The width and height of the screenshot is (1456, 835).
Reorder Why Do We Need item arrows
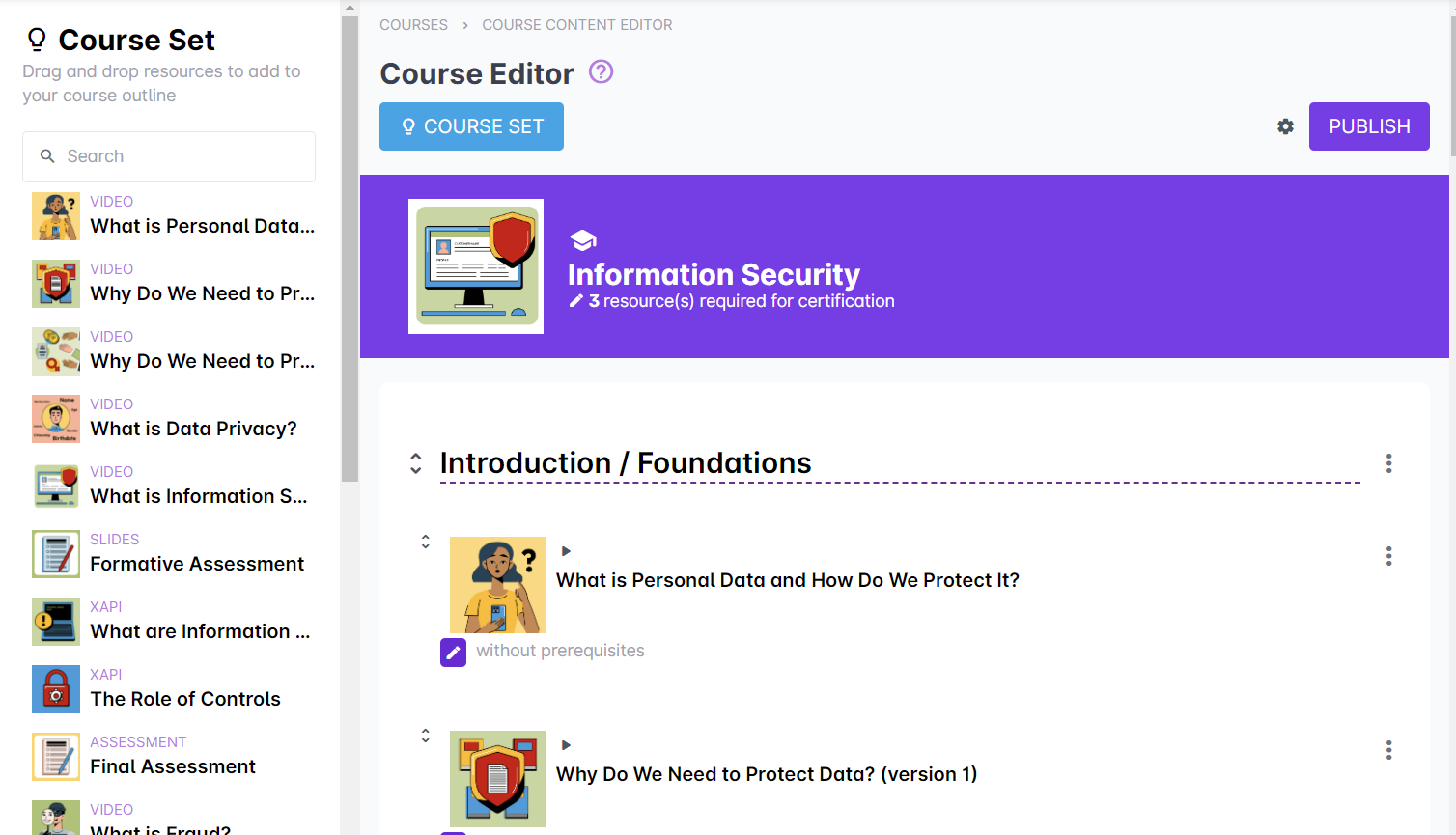click(x=425, y=736)
